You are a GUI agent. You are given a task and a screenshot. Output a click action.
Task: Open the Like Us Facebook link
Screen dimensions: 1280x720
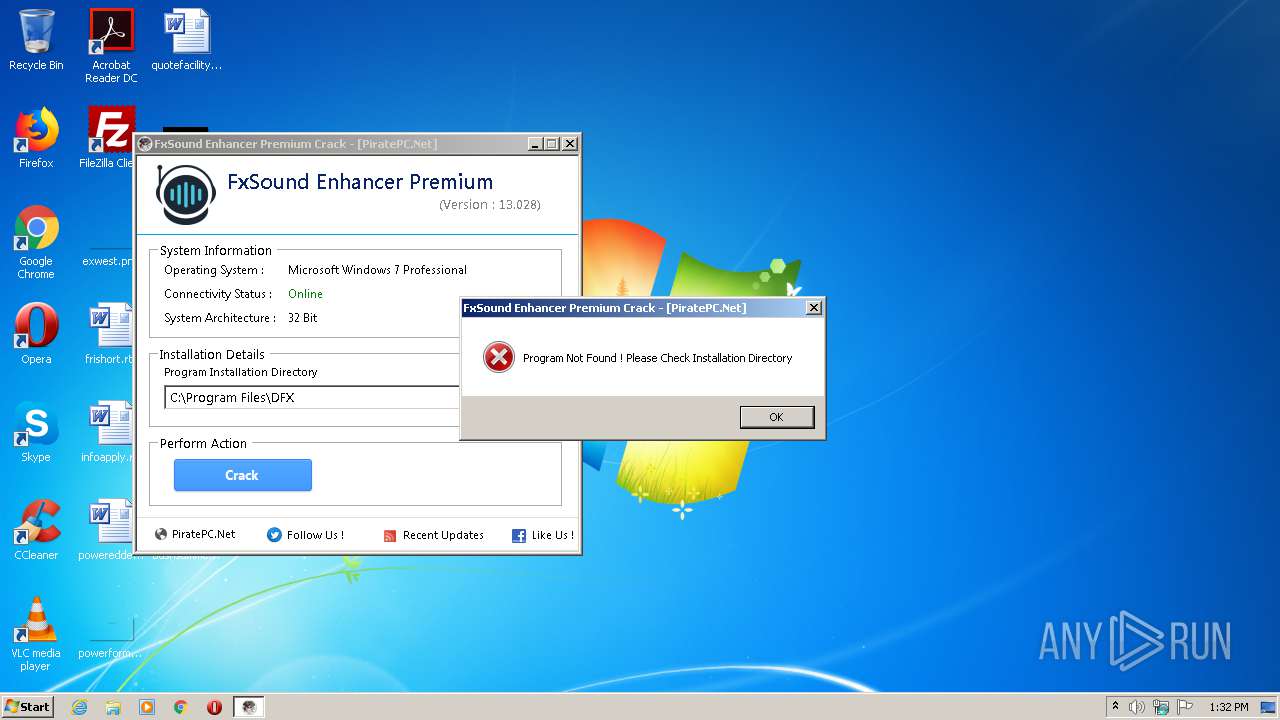tap(542, 535)
